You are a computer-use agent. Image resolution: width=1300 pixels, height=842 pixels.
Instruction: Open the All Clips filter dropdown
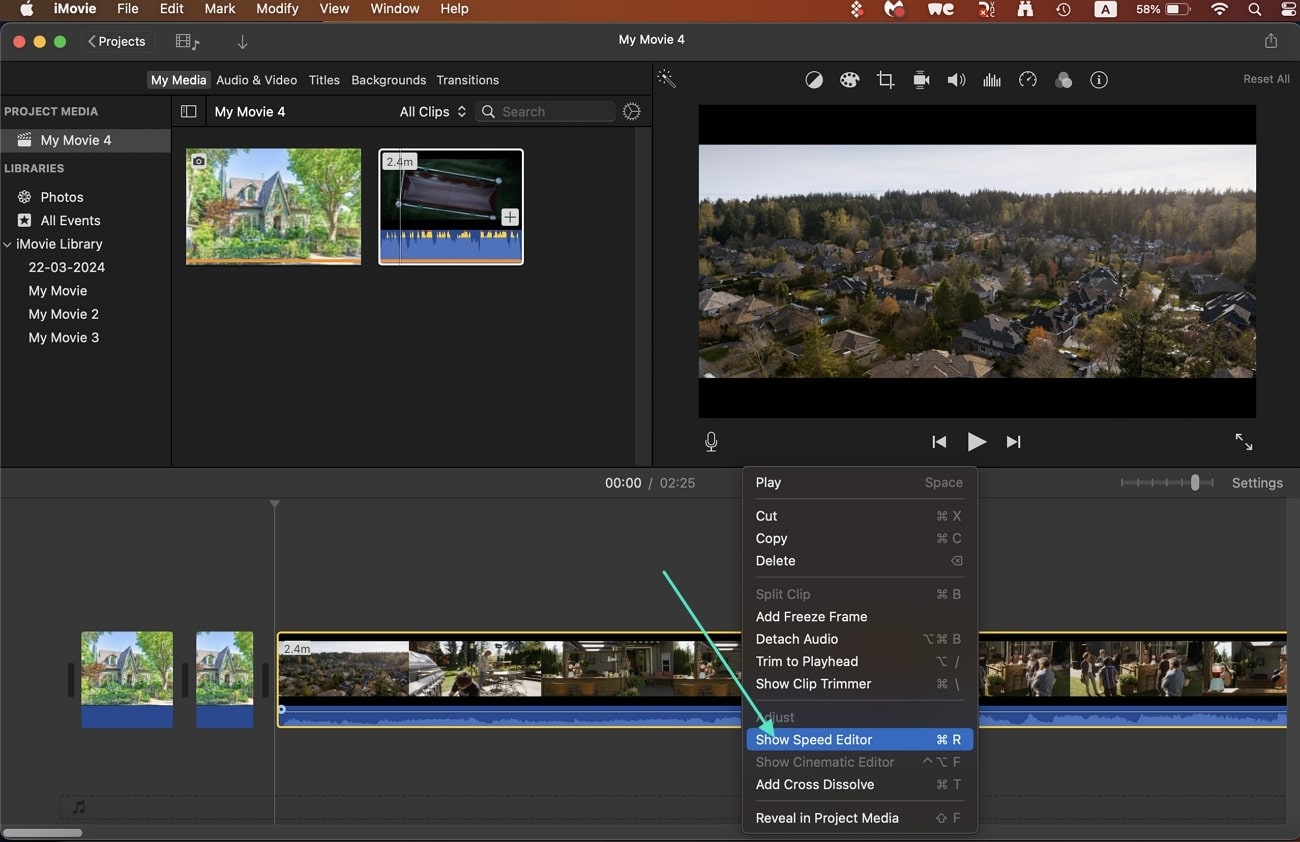click(433, 112)
